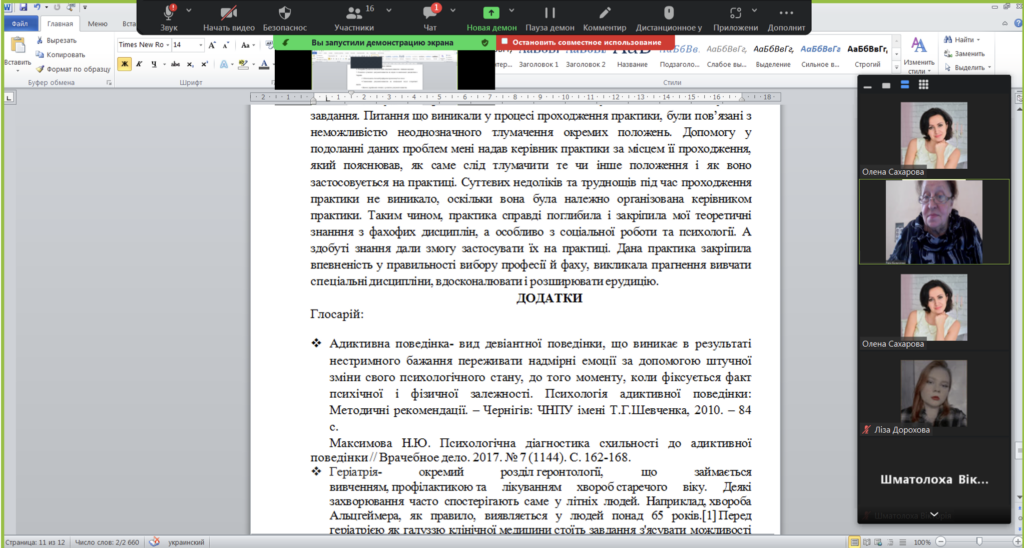
Task: Collapse Zoom video panel with dash icon
Action: coord(867,86)
